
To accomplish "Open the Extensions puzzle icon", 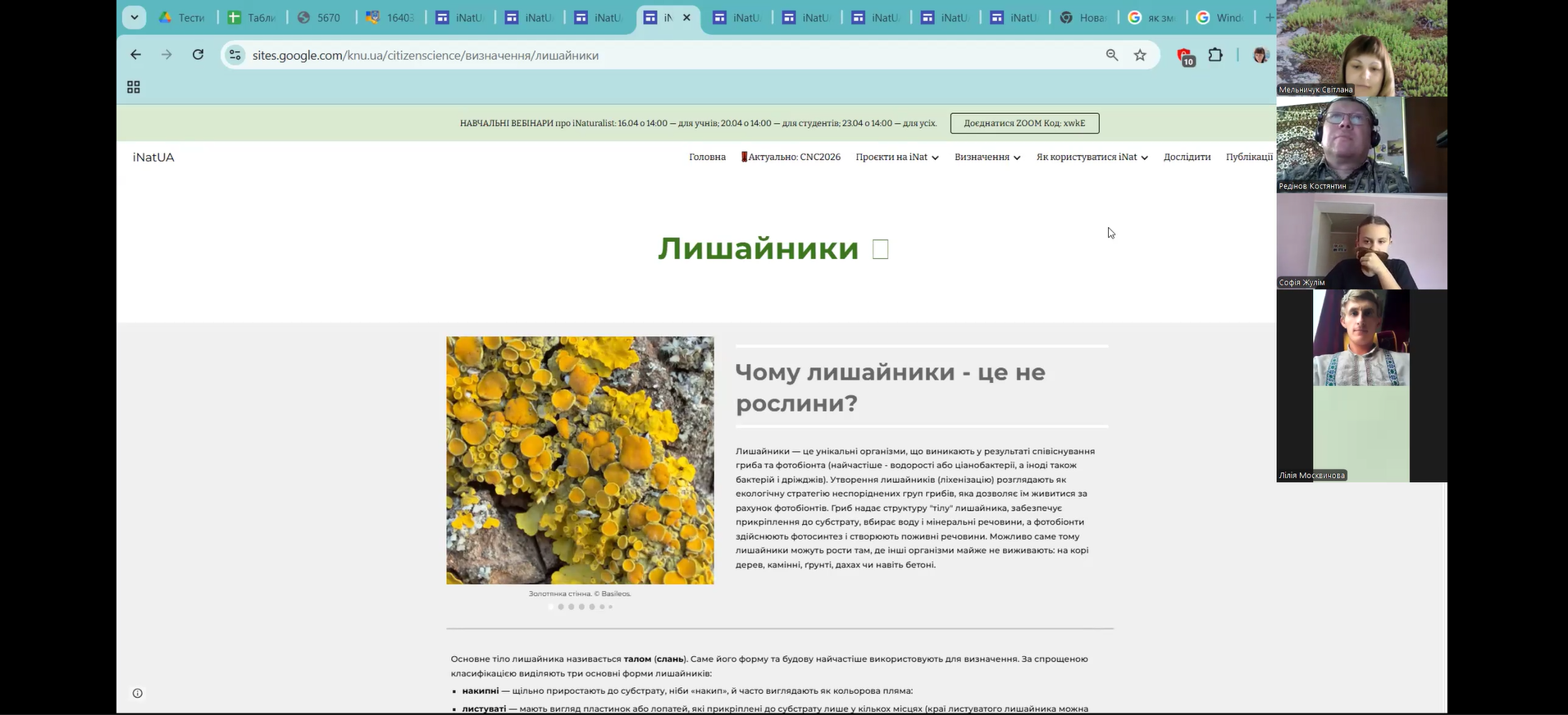I will [x=1215, y=55].
